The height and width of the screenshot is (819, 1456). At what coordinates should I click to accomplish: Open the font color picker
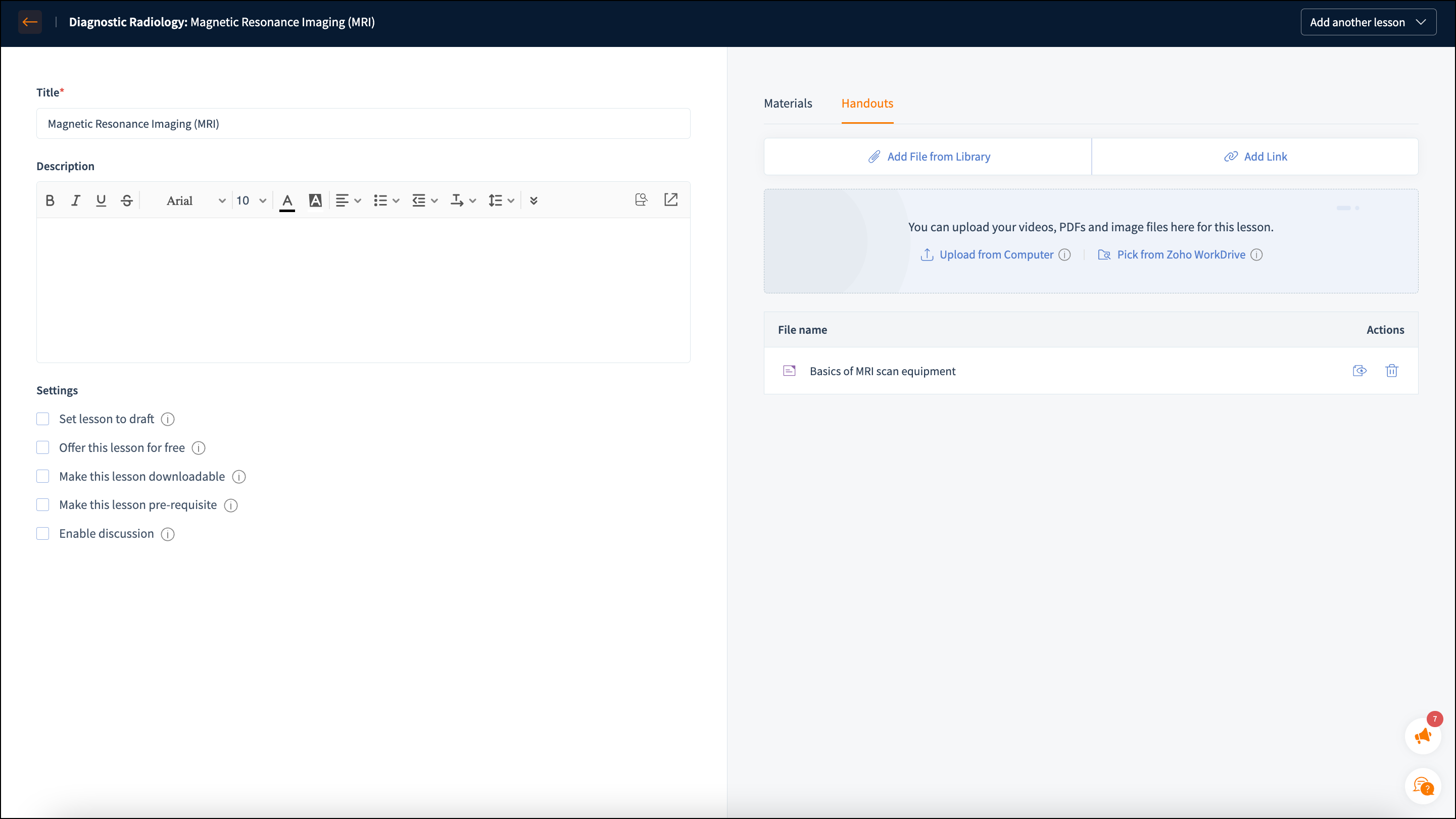[x=287, y=200]
